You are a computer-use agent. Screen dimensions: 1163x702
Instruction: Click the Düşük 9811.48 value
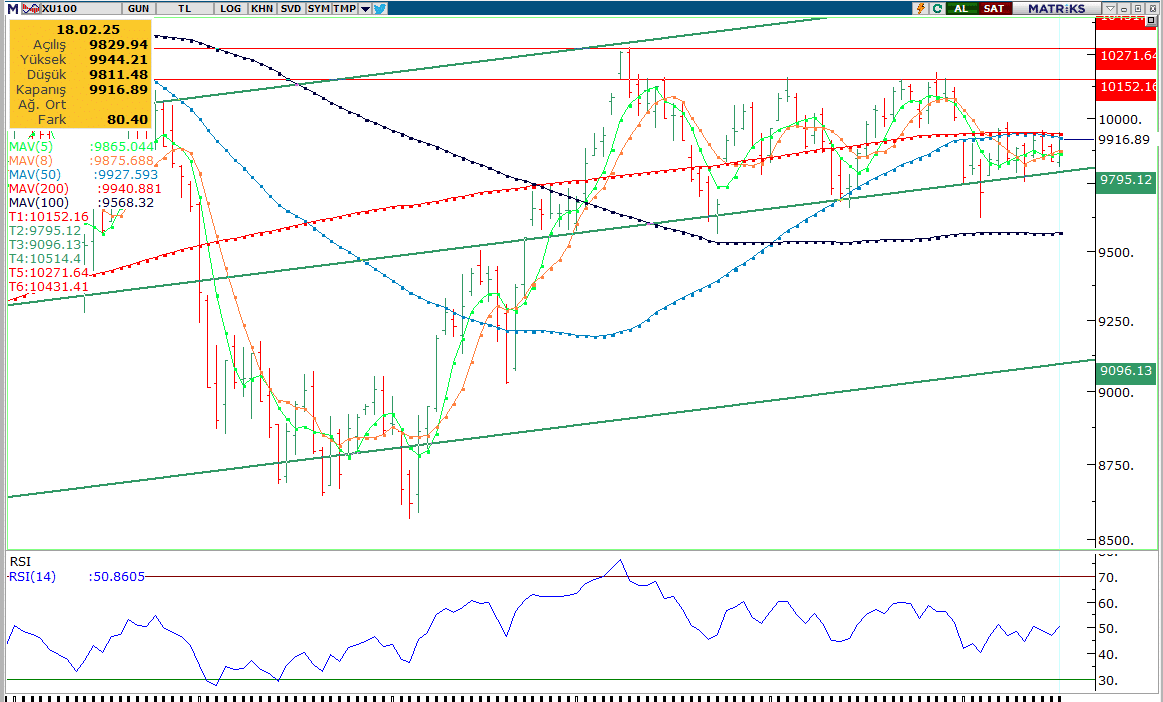click(119, 75)
